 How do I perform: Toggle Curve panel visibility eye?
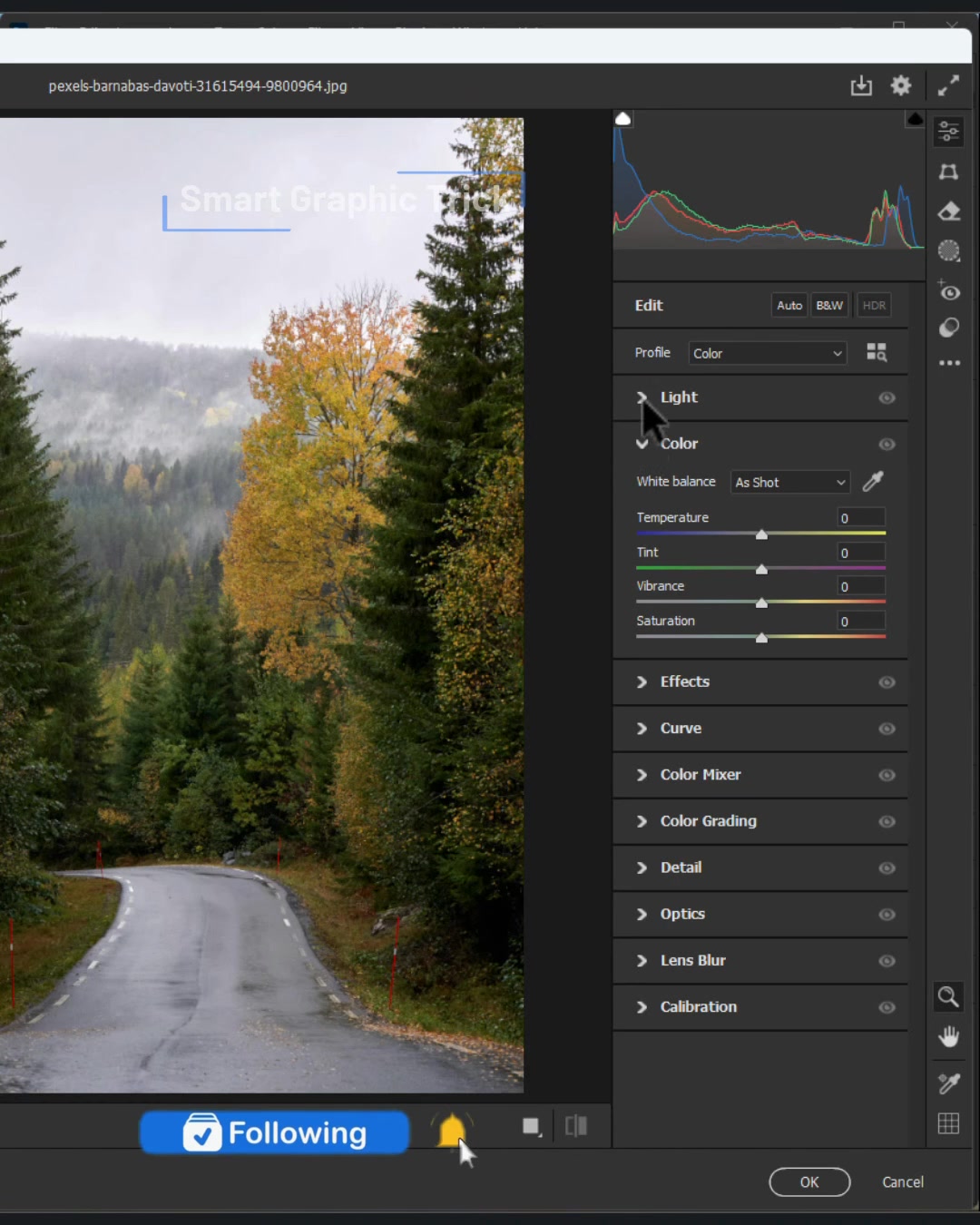(887, 729)
